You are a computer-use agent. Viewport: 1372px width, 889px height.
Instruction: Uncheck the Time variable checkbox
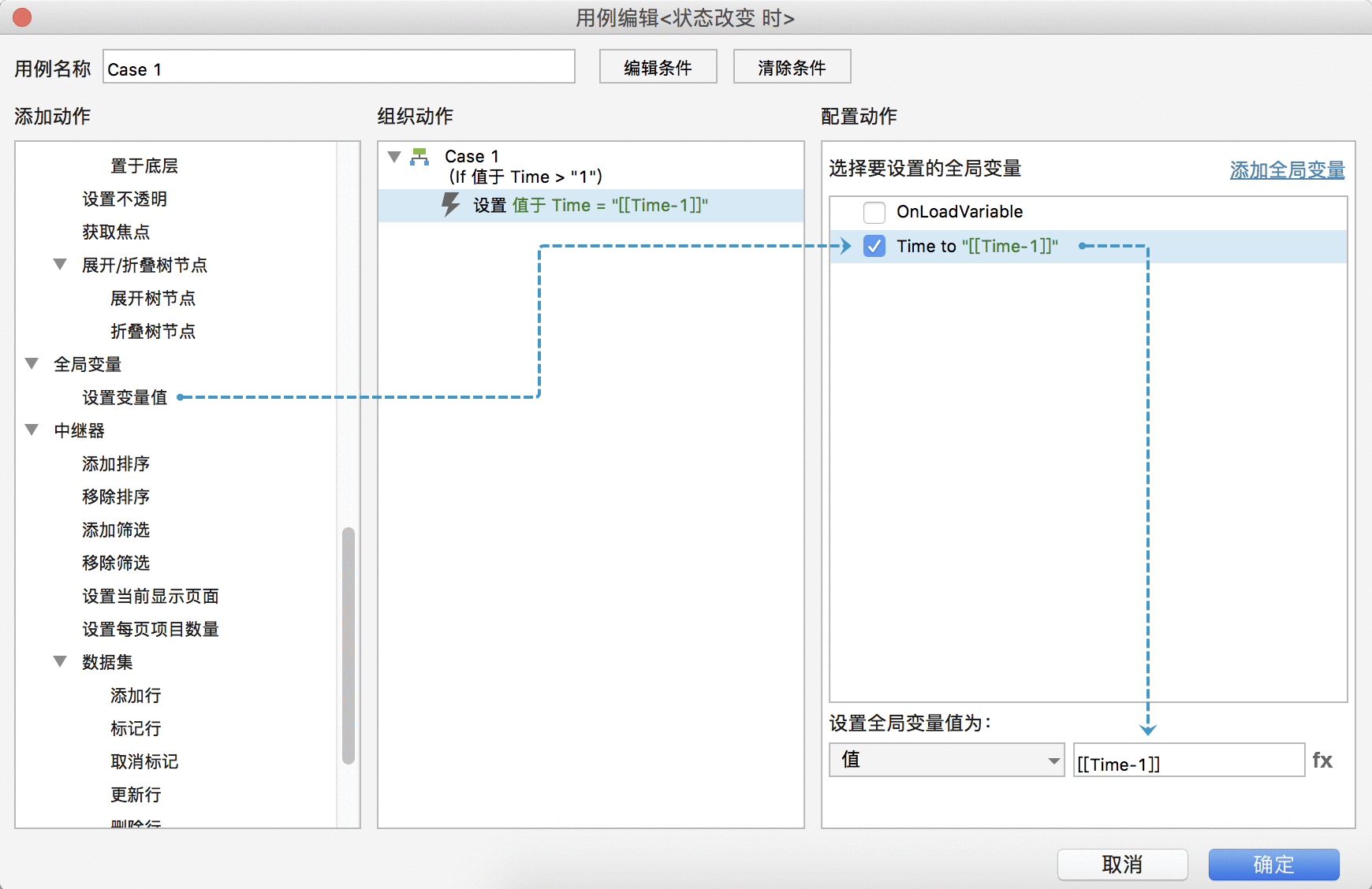pyautogui.click(x=874, y=247)
